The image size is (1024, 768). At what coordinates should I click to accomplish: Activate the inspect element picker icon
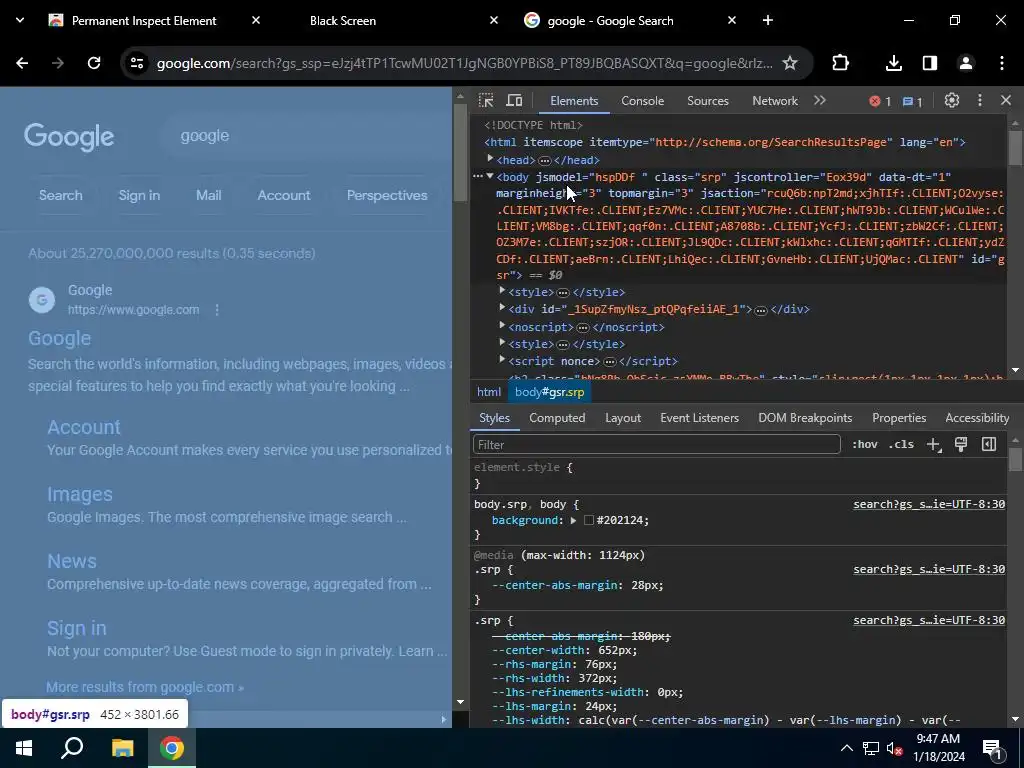(486, 101)
